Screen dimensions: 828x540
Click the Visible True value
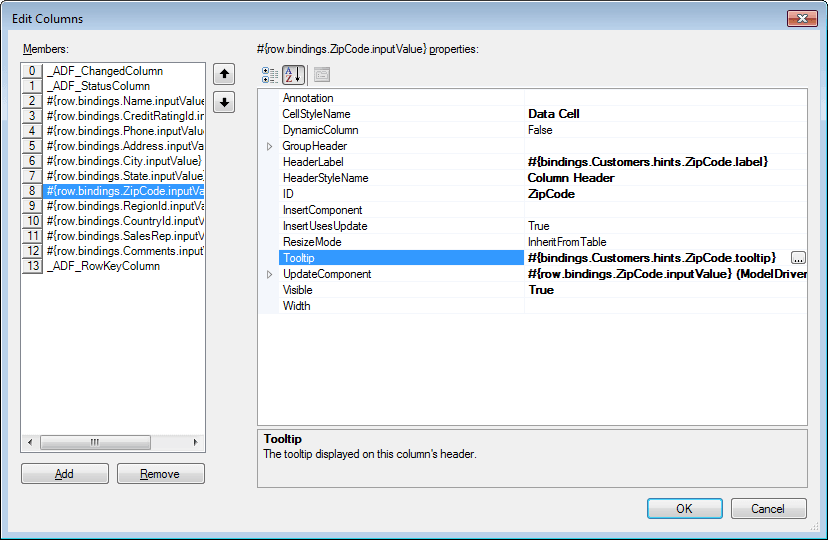541,290
